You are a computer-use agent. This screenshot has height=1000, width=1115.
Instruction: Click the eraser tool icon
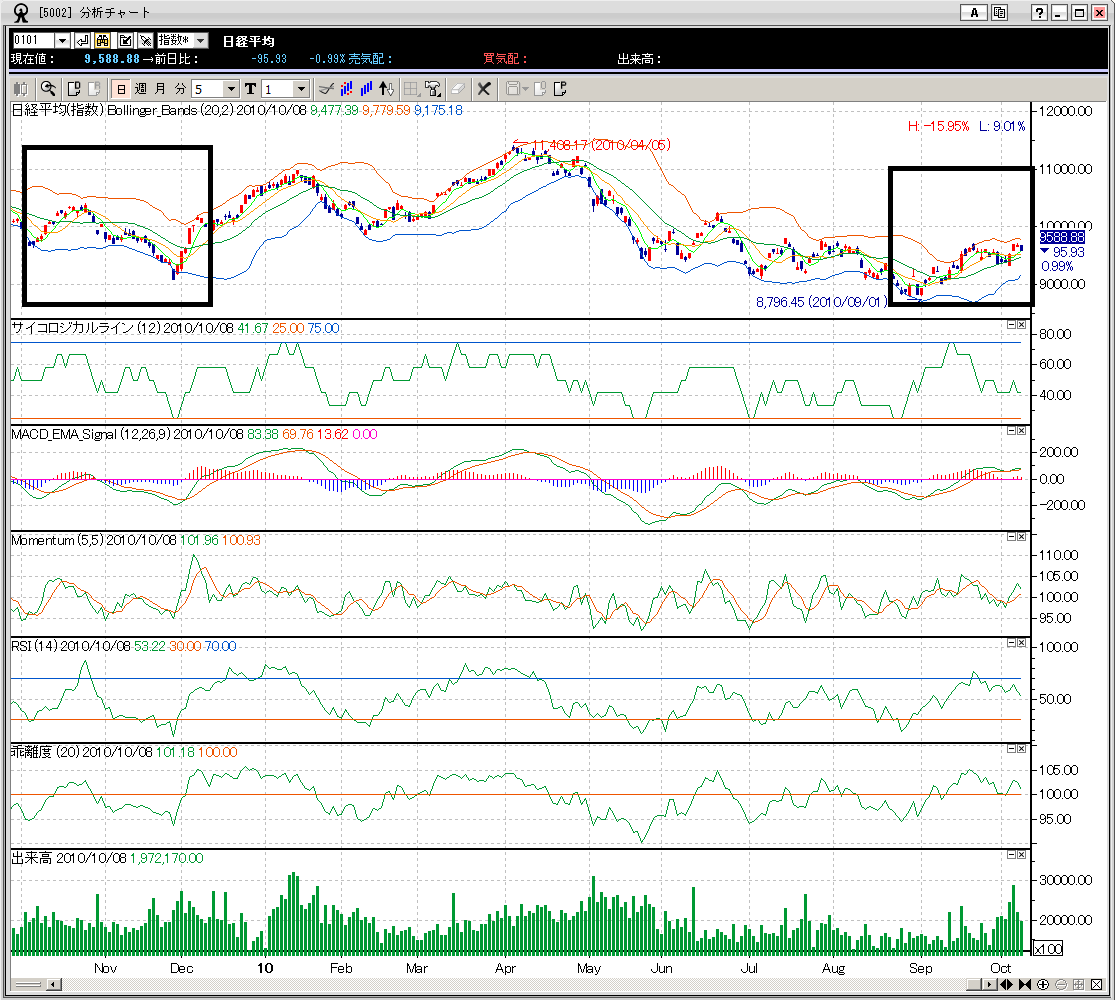[458, 88]
